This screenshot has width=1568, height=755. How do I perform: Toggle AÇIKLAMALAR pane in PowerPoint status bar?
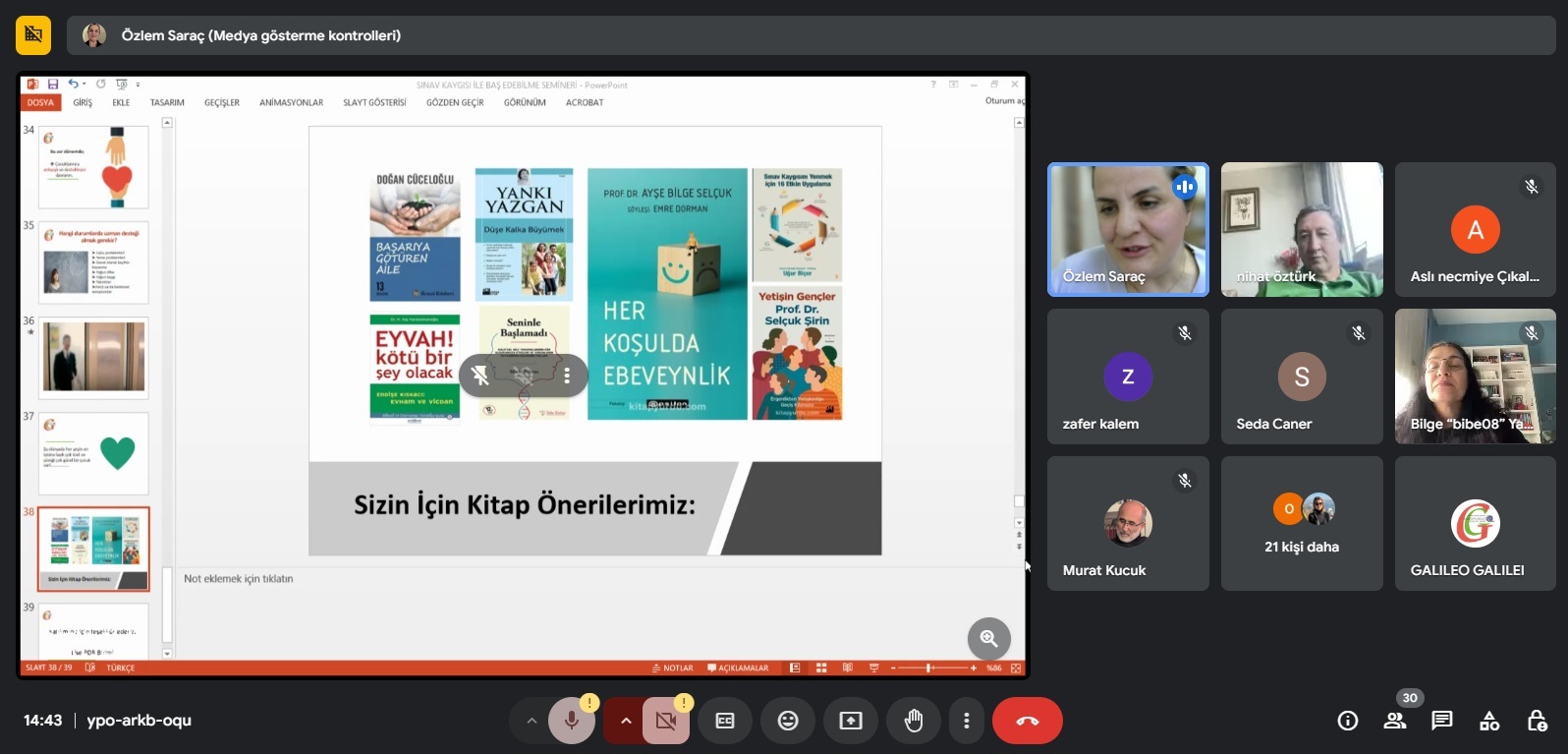[738, 668]
